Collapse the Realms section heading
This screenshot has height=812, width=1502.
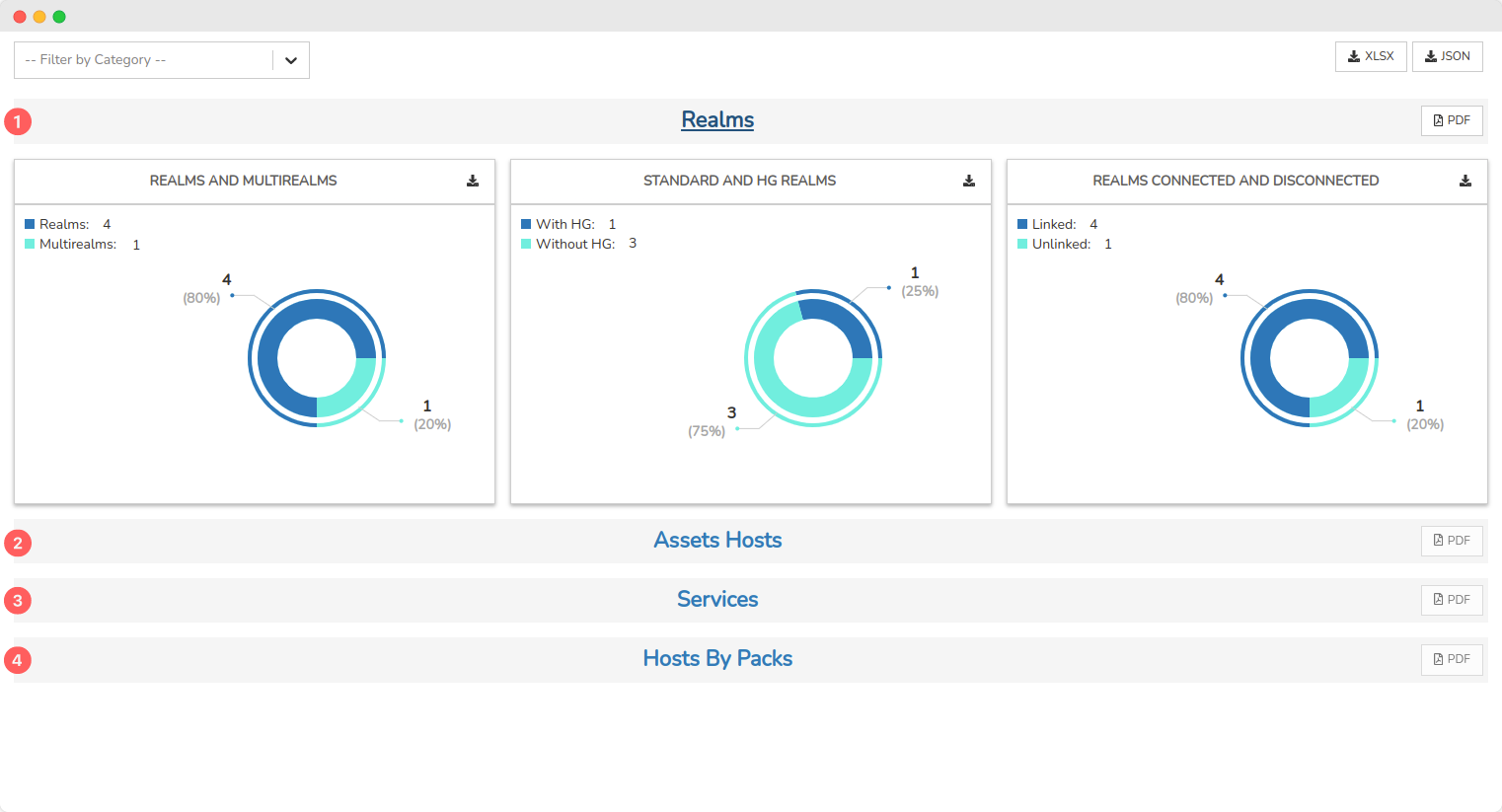tap(717, 119)
